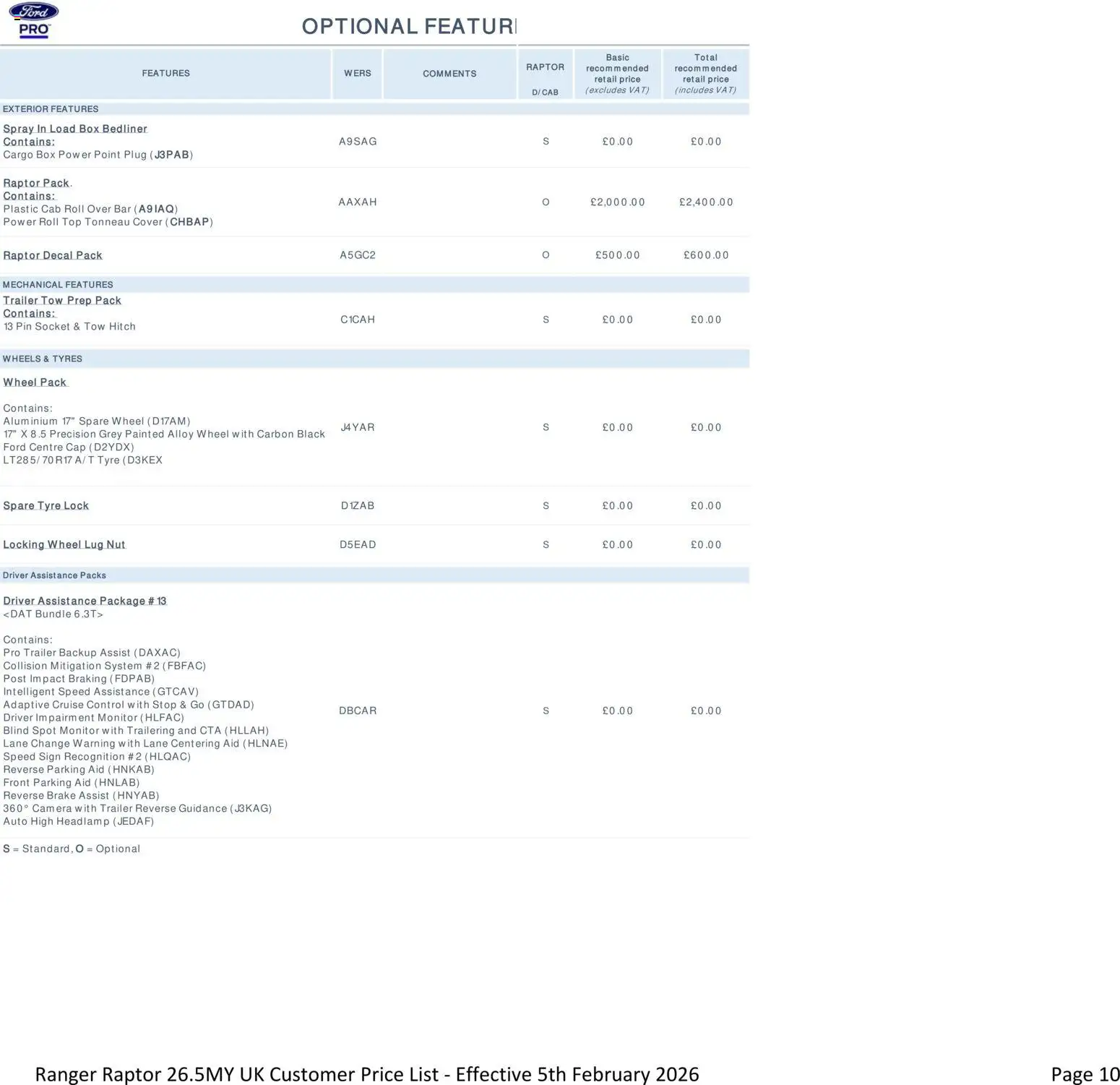Screen dimensions: 1120x1085
Task: Select the Raptor Pack underlined title
Action: point(36,183)
